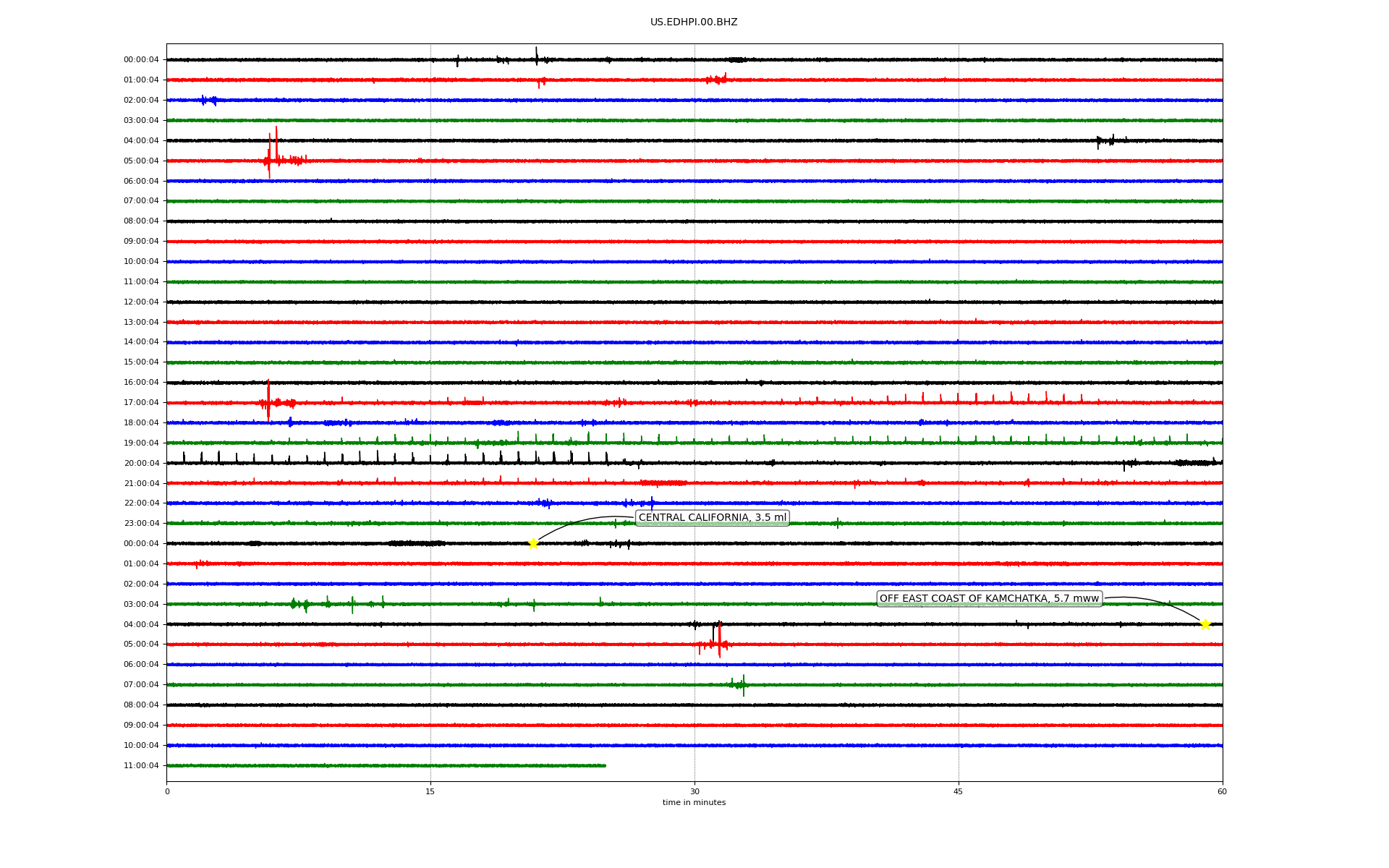Image resolution: width=1389 pixels, height=868 pixels.
Task: Click the first 00:00:04 time label
Action: click(x=141, y=60)
